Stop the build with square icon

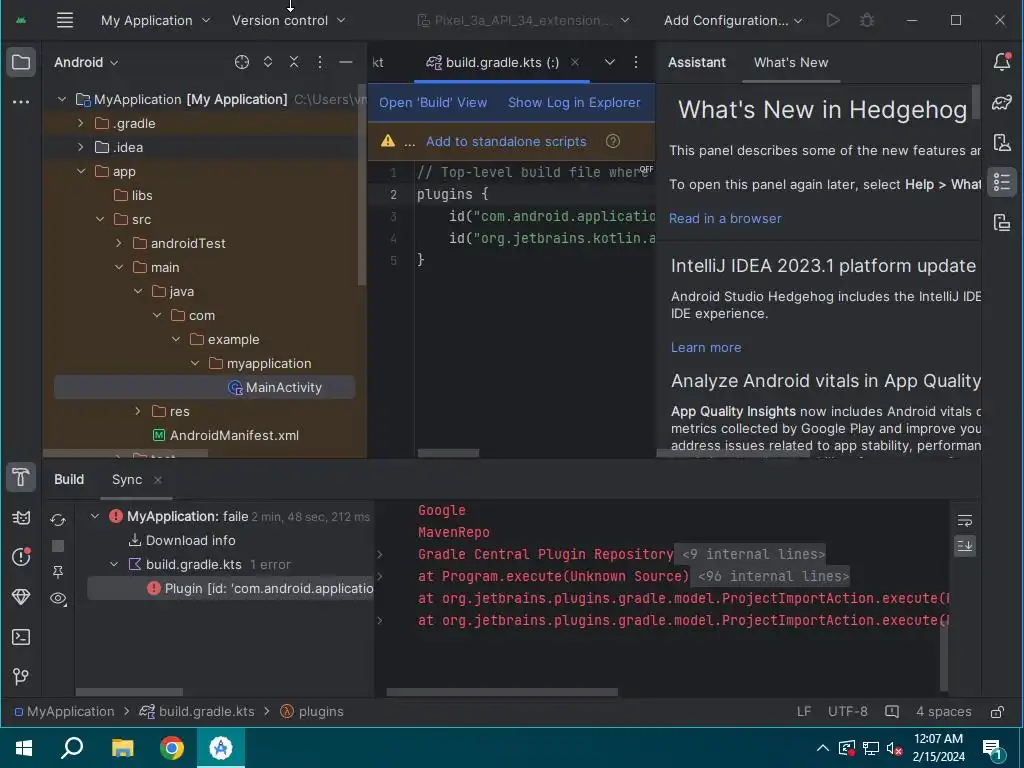coord(57,546)
